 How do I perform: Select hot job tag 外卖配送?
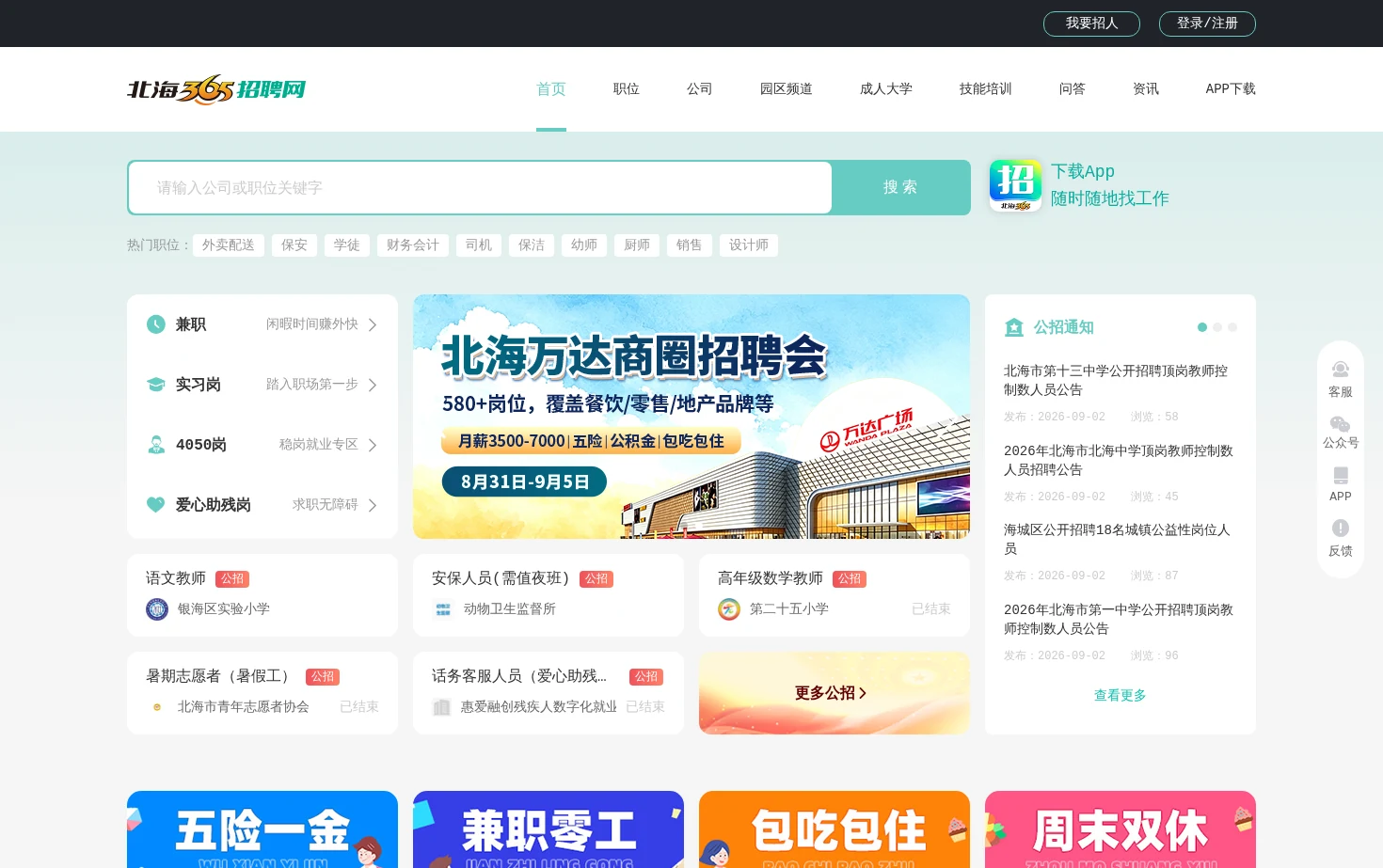229,245
